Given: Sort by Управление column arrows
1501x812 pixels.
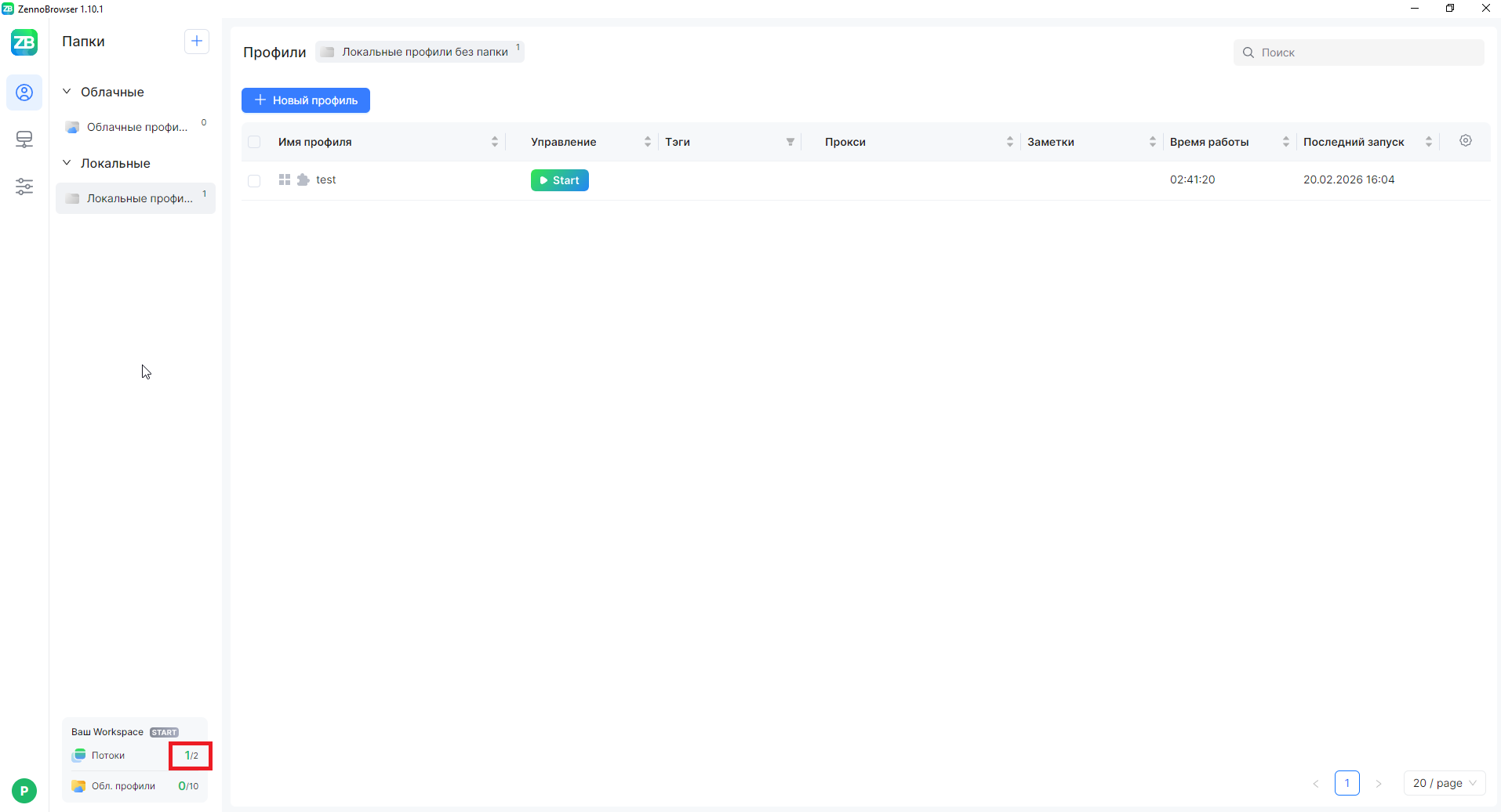Looking at the screenshot, I should coord(648,142).
